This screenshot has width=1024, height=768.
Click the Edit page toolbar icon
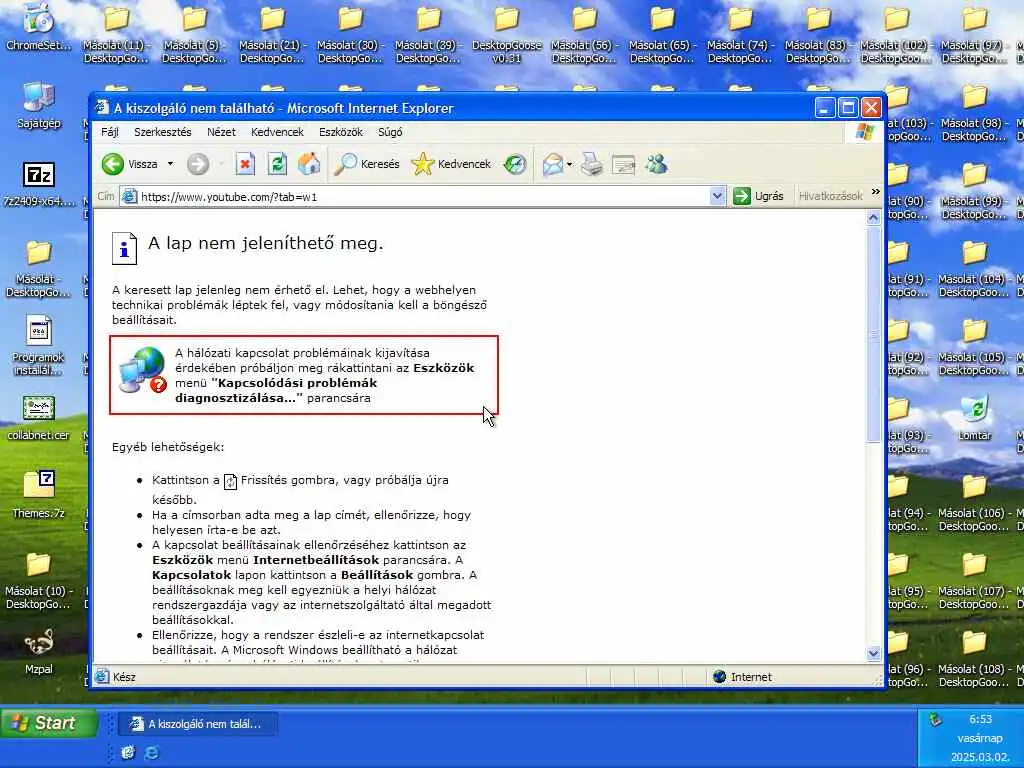pos(624,164)
